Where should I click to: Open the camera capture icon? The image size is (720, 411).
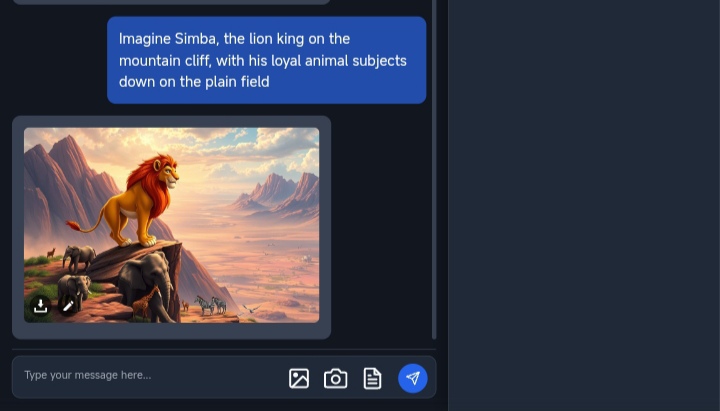[336, 378]
